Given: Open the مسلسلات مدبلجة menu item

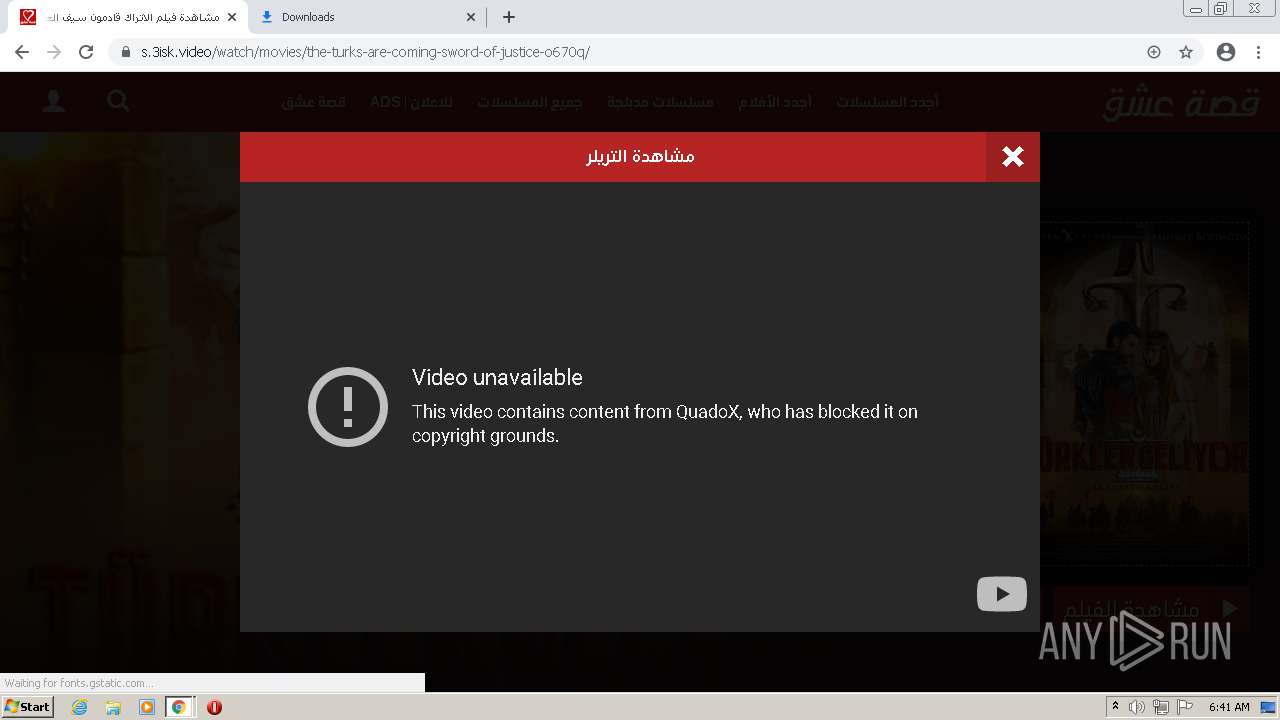Looking at the screenshot, I should point(660,102).
